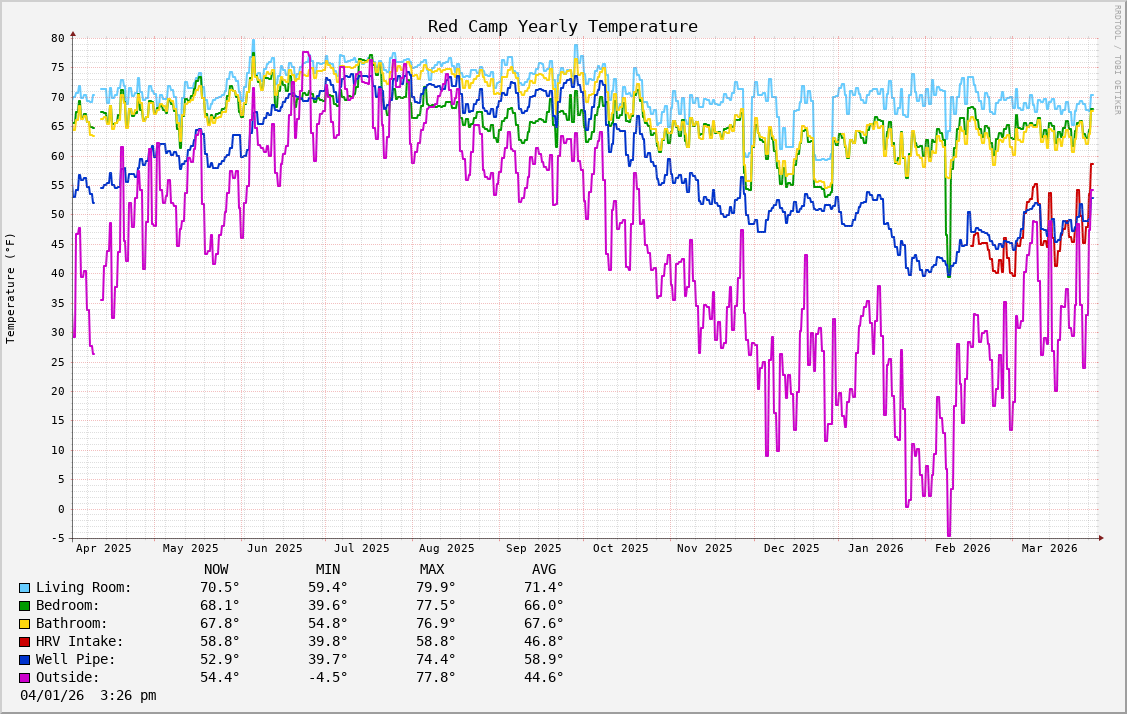Click the Well Pipe blue legend swatch
This screenshot has height=714, width=1127.
click(24, 660)
